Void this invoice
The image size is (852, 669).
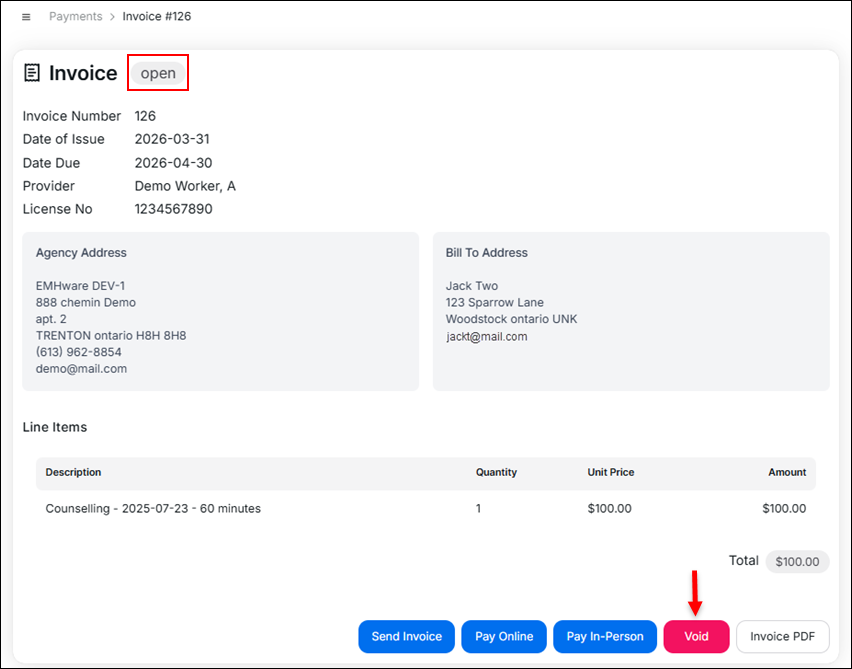click(x=696, y=636)
